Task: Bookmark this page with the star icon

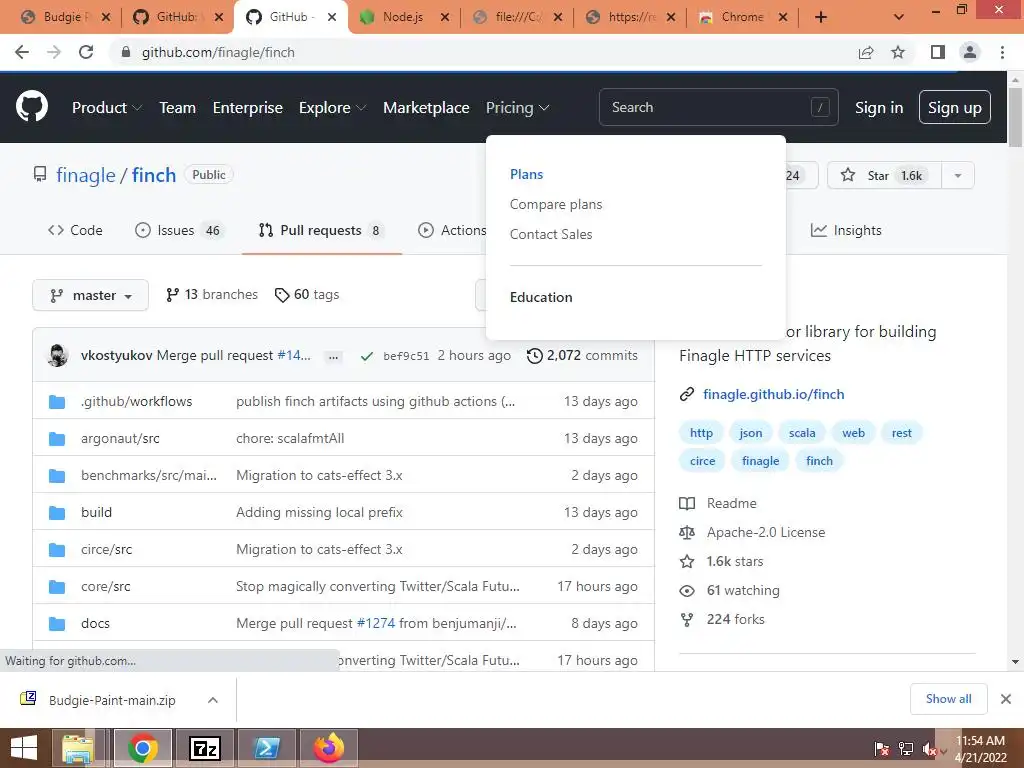Action: click(x=898, y=52)
